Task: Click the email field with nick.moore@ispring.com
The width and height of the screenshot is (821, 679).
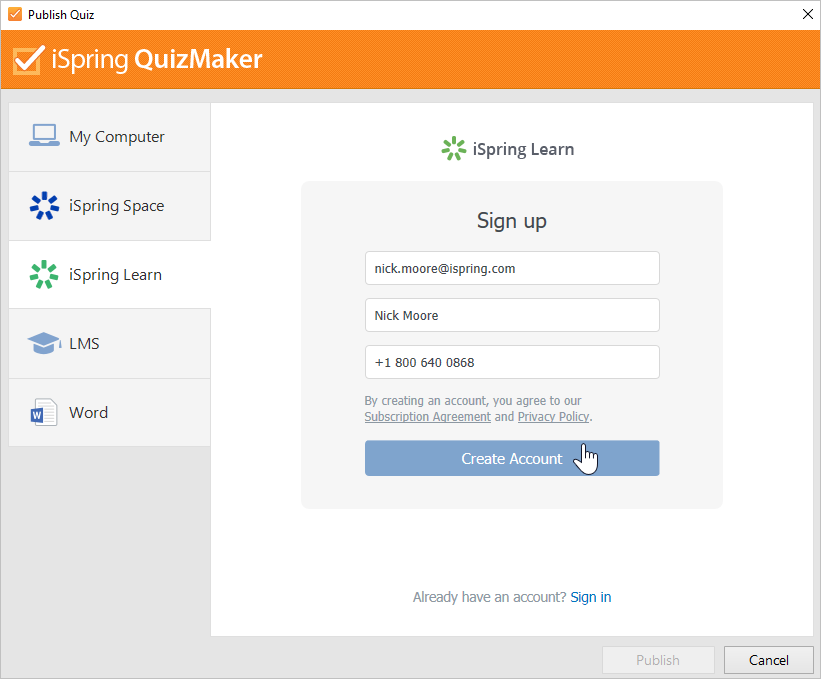Action: (x=512, y=268)
